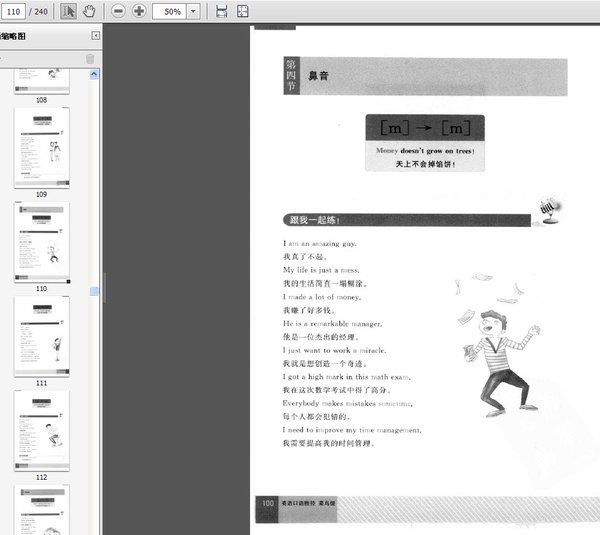
Task: Click the line "My life is just a mess."
Action: point(321,270)
